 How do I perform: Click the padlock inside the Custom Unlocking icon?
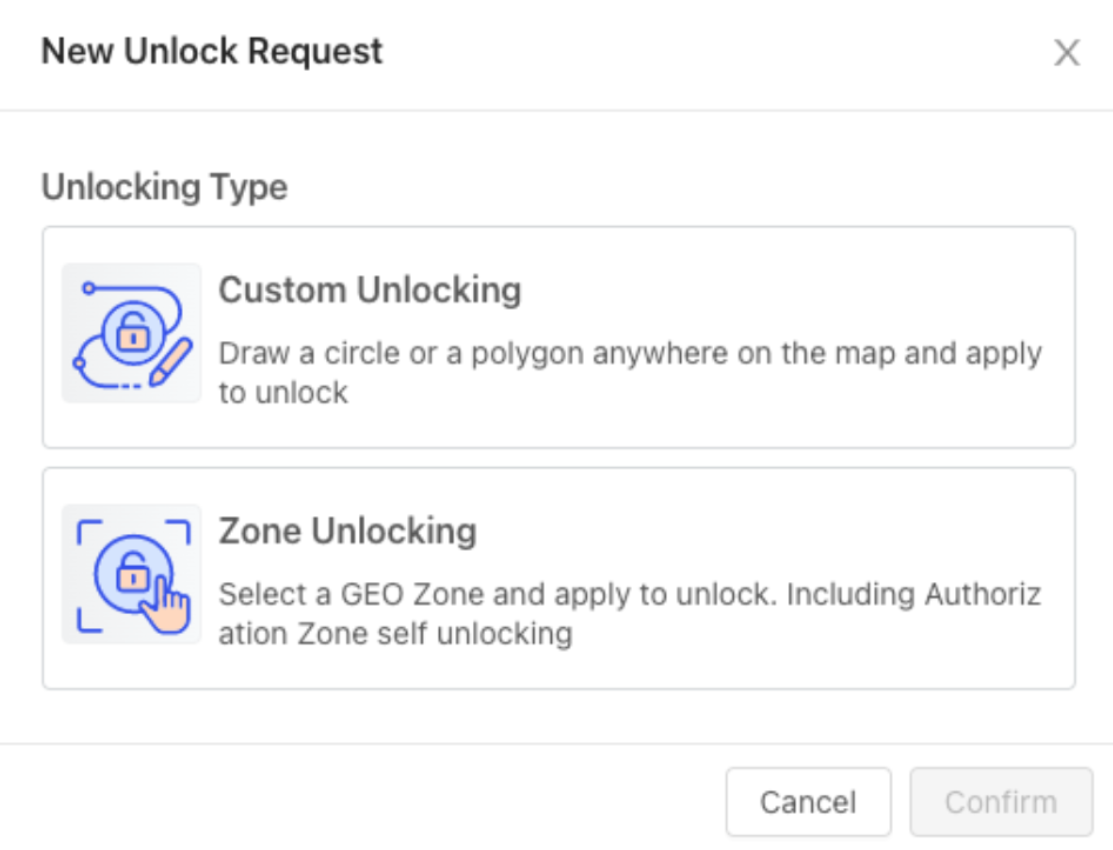pyautogui.click(x=131, y=335)
